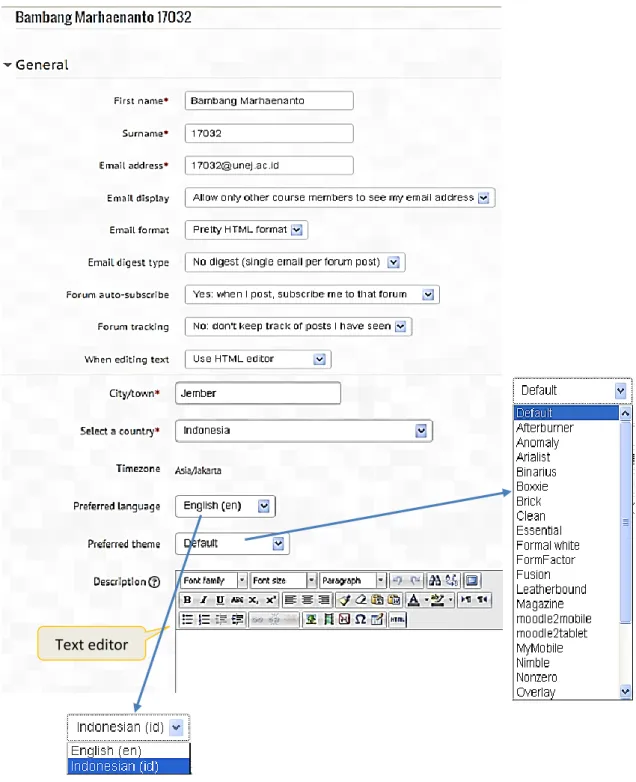
Task: Apply subscript formatting
Action: pos(253,600)
